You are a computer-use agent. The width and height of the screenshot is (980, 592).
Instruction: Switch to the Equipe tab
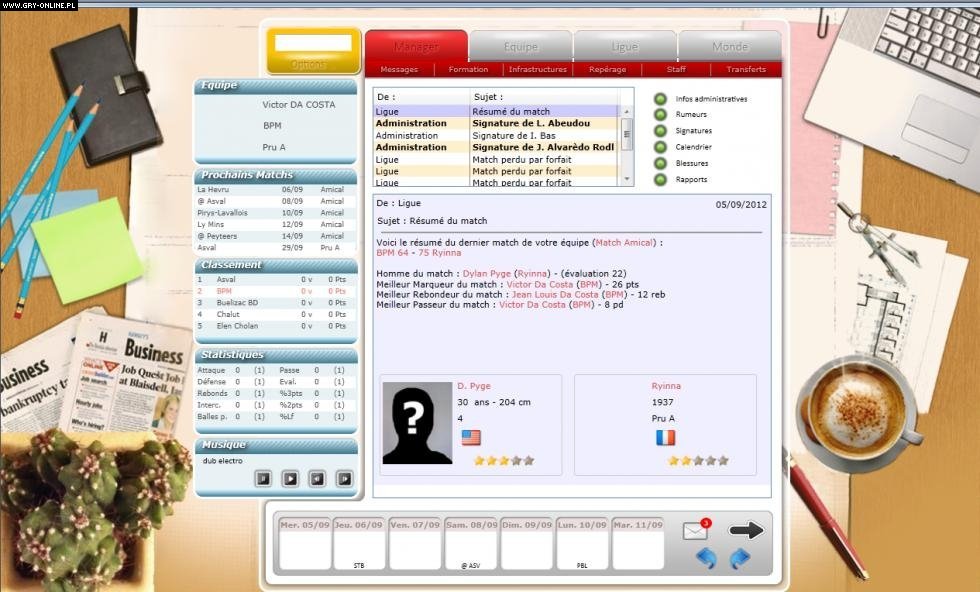[520, 46]
